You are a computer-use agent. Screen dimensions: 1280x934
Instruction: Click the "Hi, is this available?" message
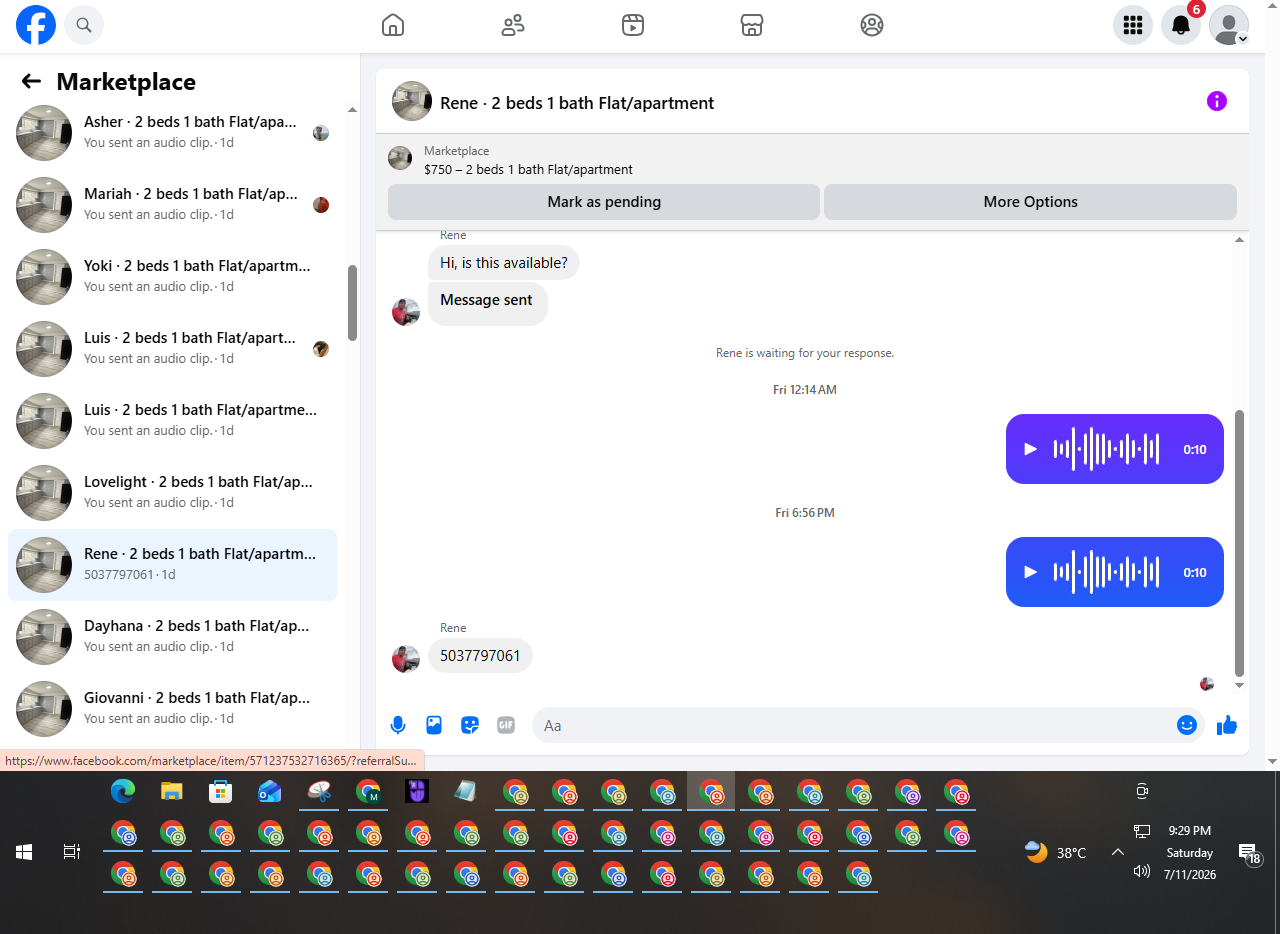tap(504, 263)
